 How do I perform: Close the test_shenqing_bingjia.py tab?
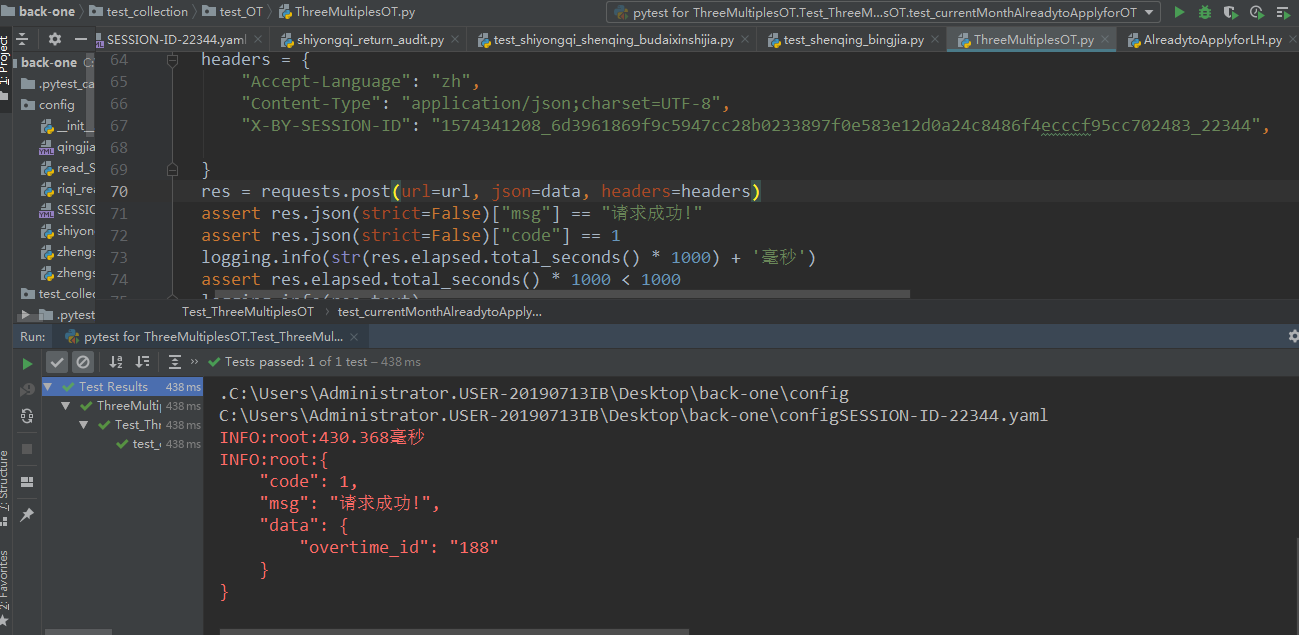933,40
